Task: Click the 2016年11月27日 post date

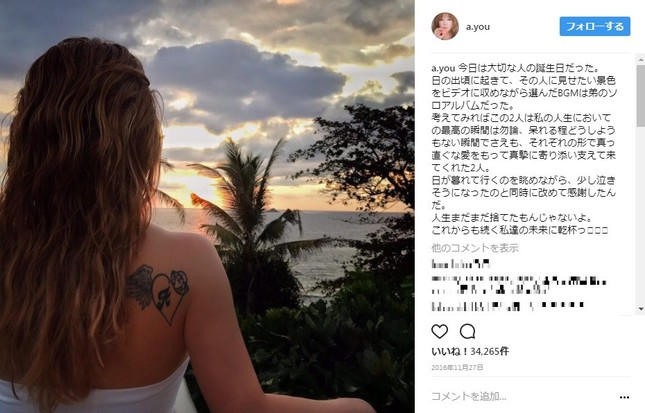Action: click(457, 367)
